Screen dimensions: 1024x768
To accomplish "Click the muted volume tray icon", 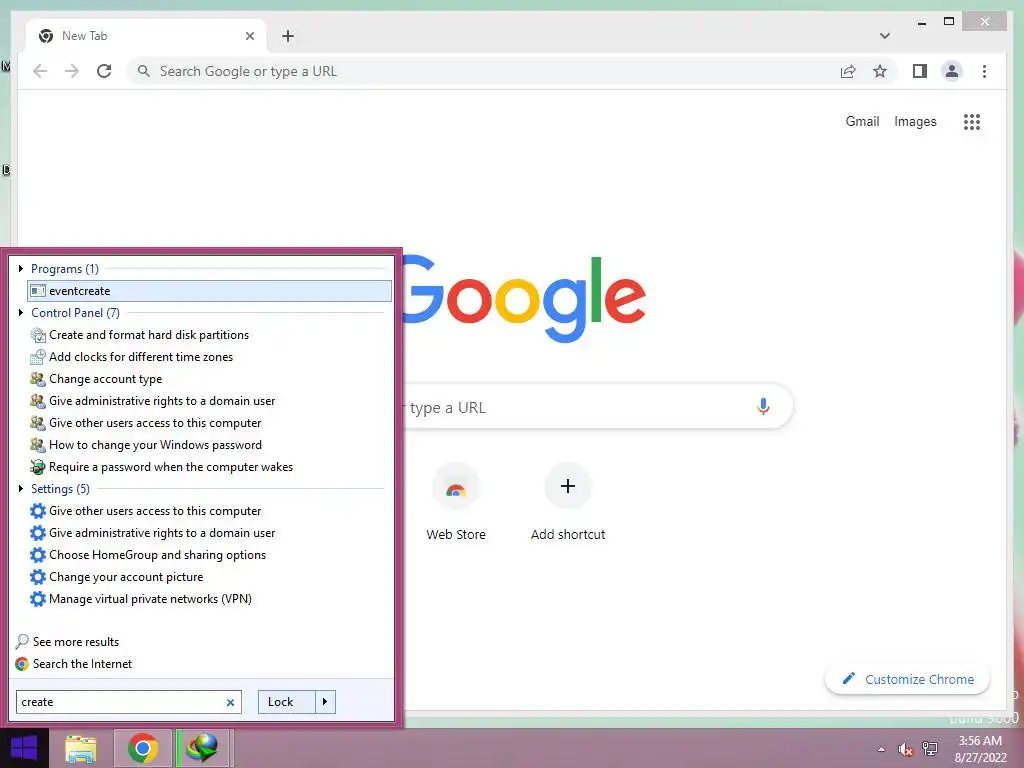I will pos(905,749).
